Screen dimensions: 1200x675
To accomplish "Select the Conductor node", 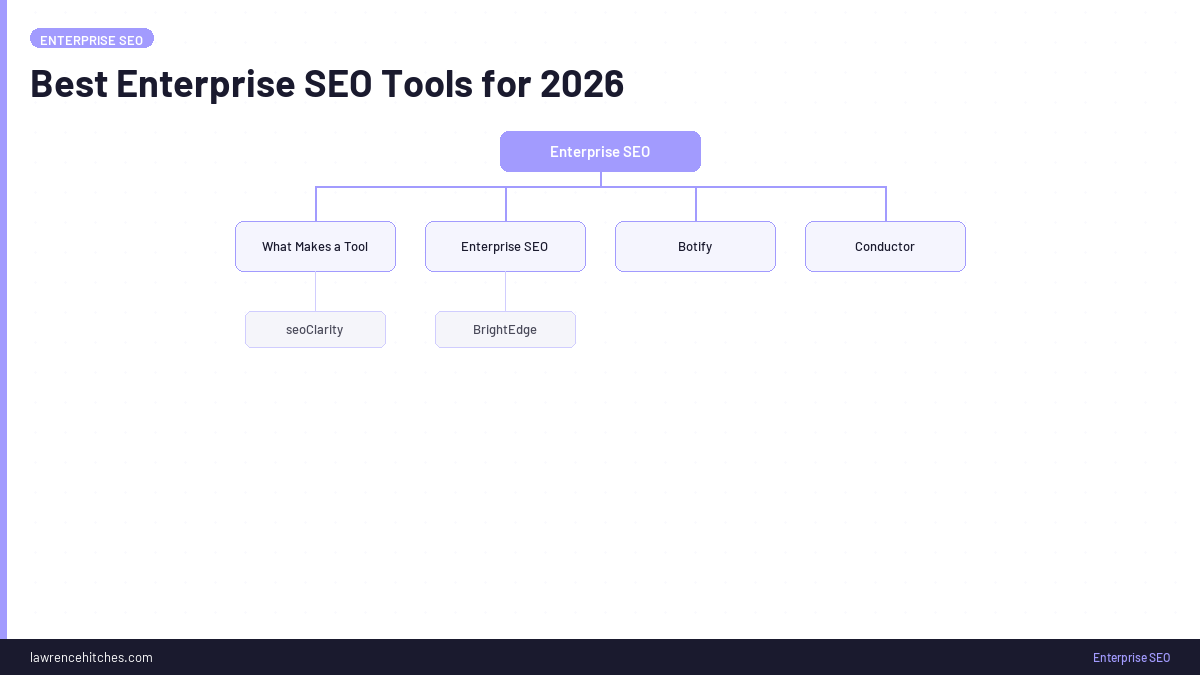I will 885,247.
